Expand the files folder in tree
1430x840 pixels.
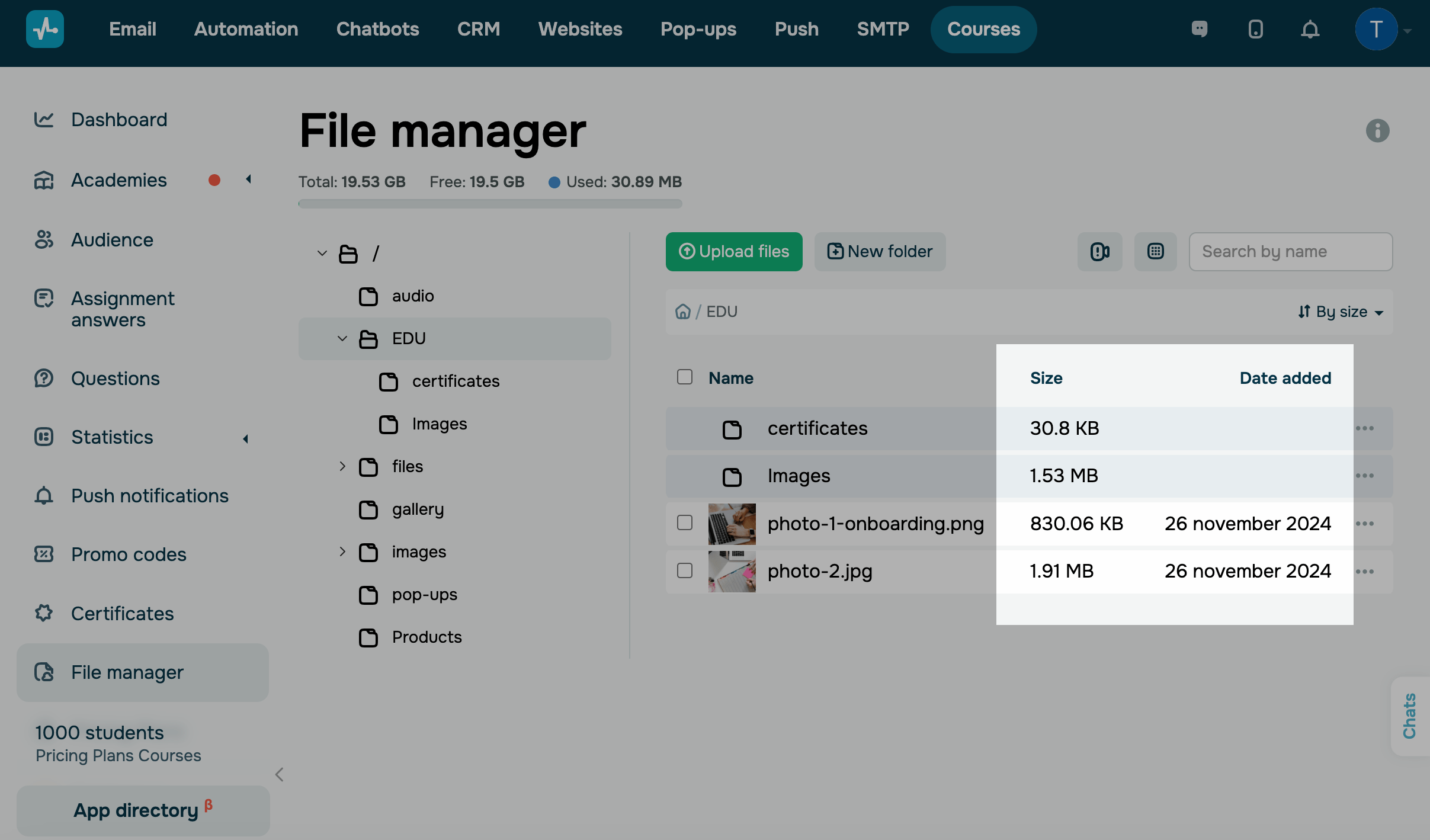342,466
